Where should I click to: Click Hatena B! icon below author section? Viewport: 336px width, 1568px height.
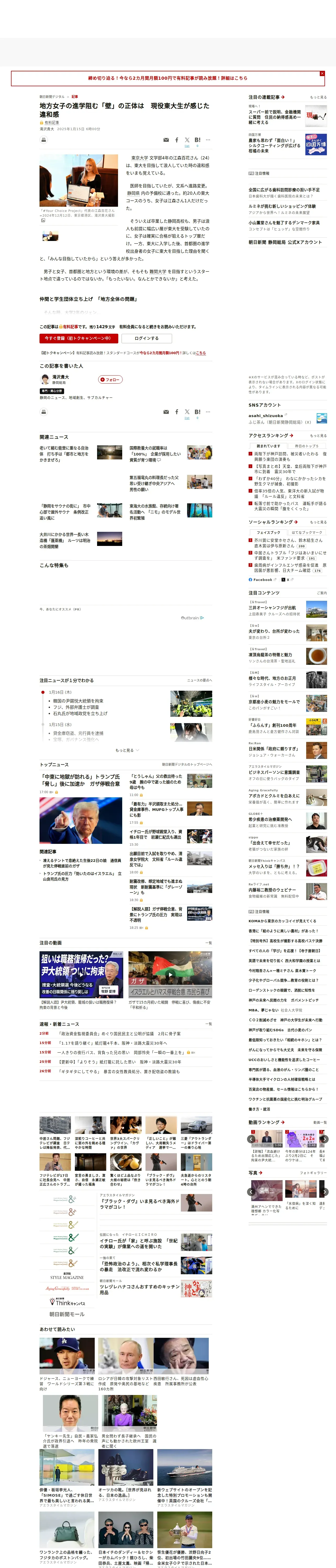pyautogui.click(x=198, y=412)
